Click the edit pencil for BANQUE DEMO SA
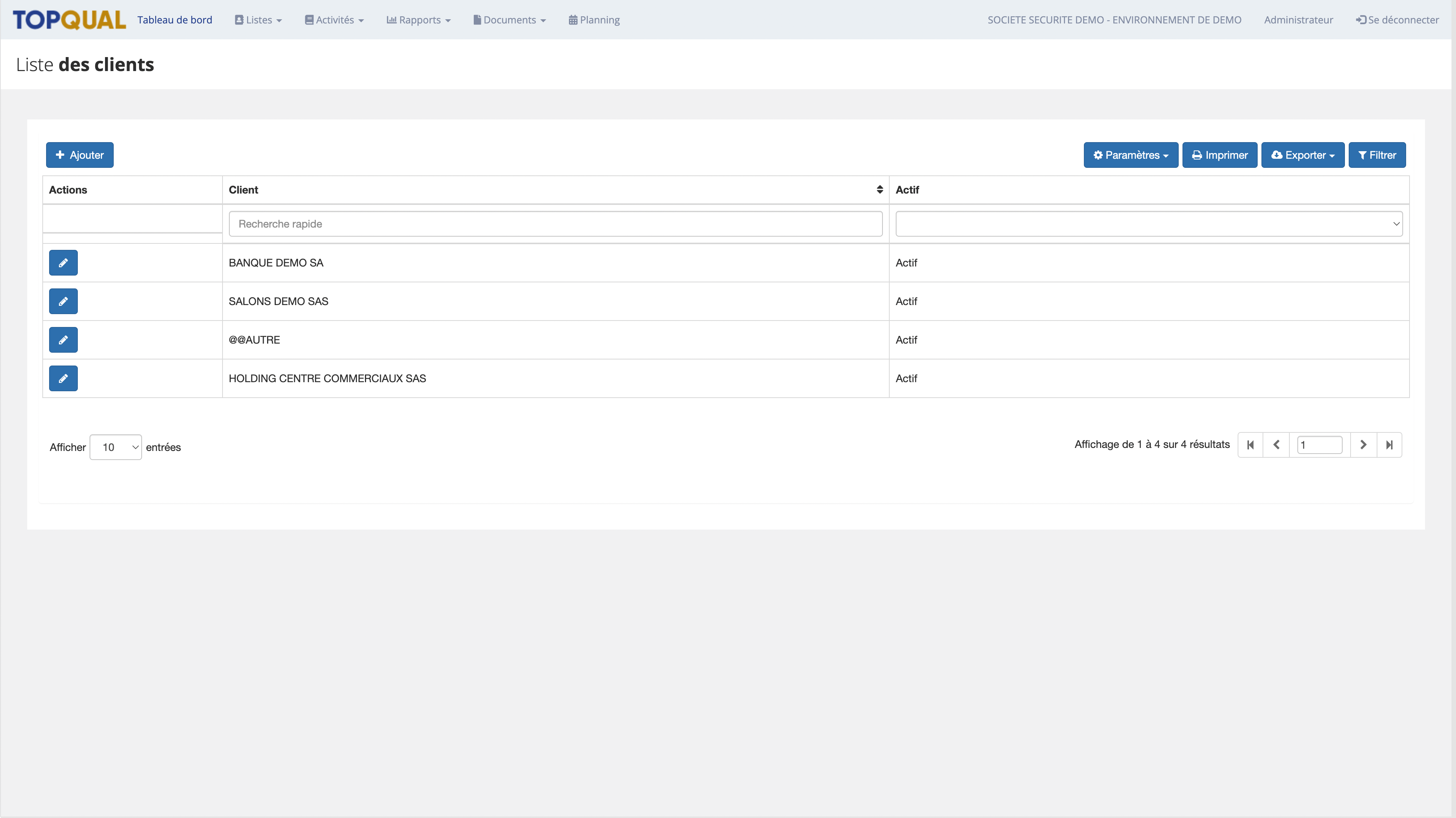The width and height of the screenshot is (1456, 818). coord(63,262)
